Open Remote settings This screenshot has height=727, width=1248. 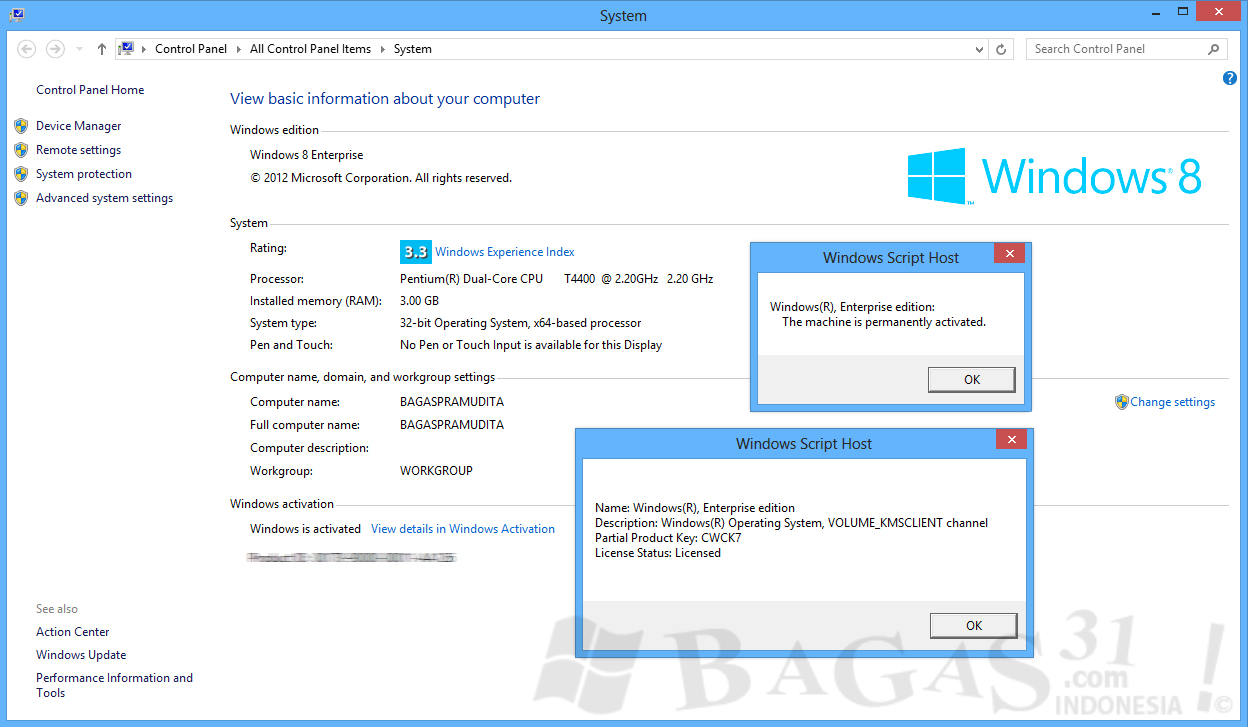[x=78, y=150]
